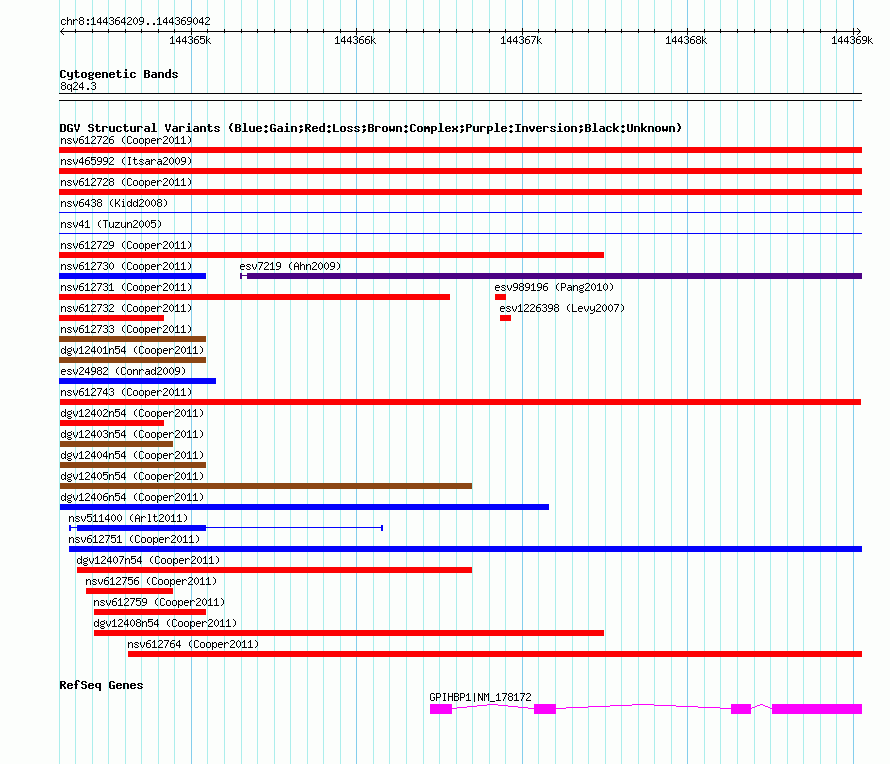Select the esv1226398 (Levy2007) label

click(562, 308)
